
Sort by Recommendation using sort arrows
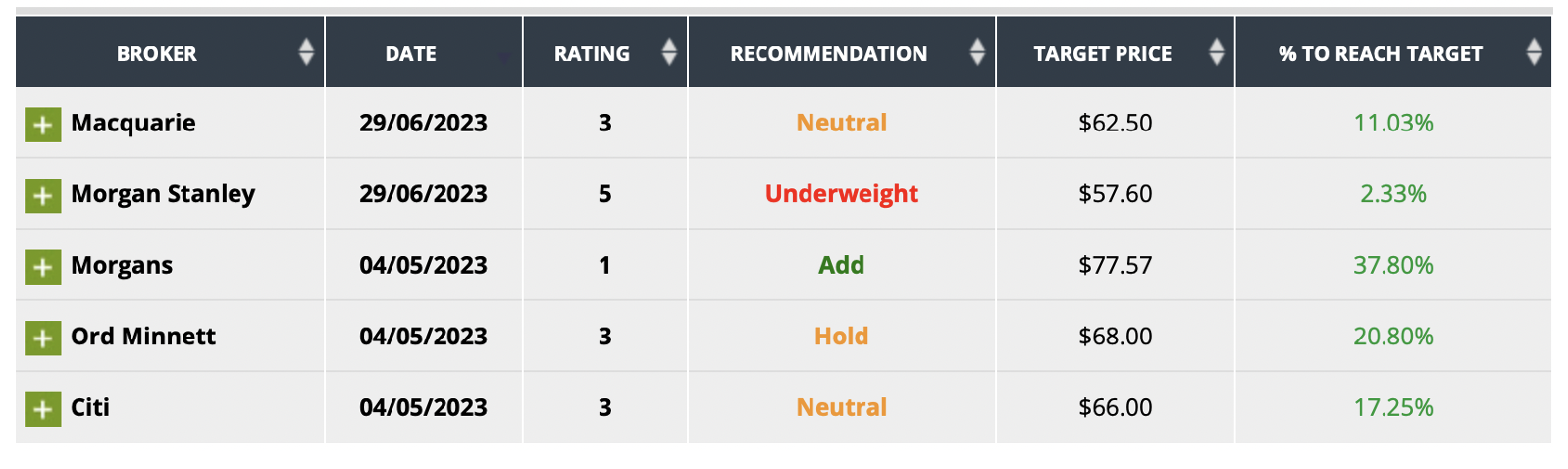click(976, 53)
